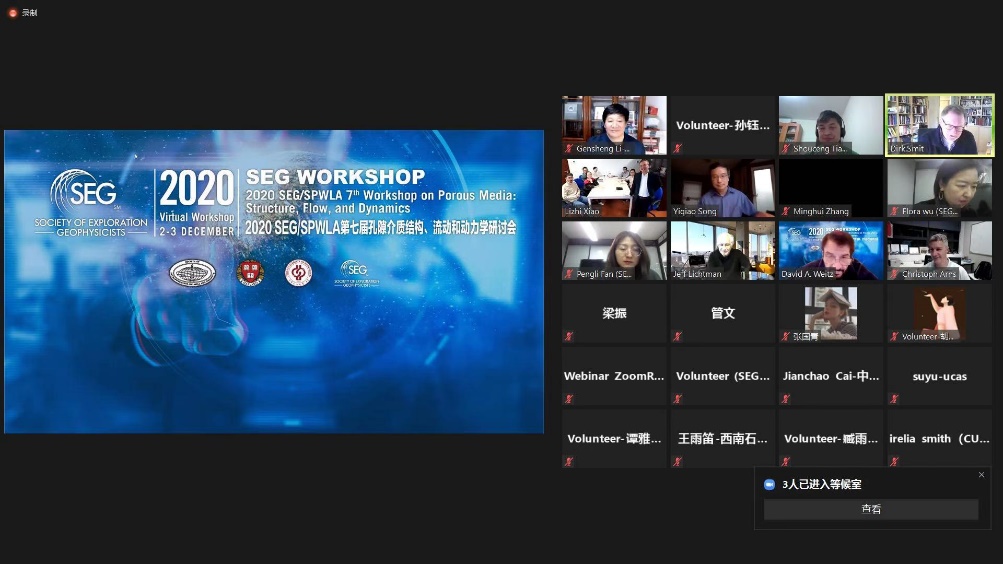Select Dirk Smit's highlighted video tile

939,124
